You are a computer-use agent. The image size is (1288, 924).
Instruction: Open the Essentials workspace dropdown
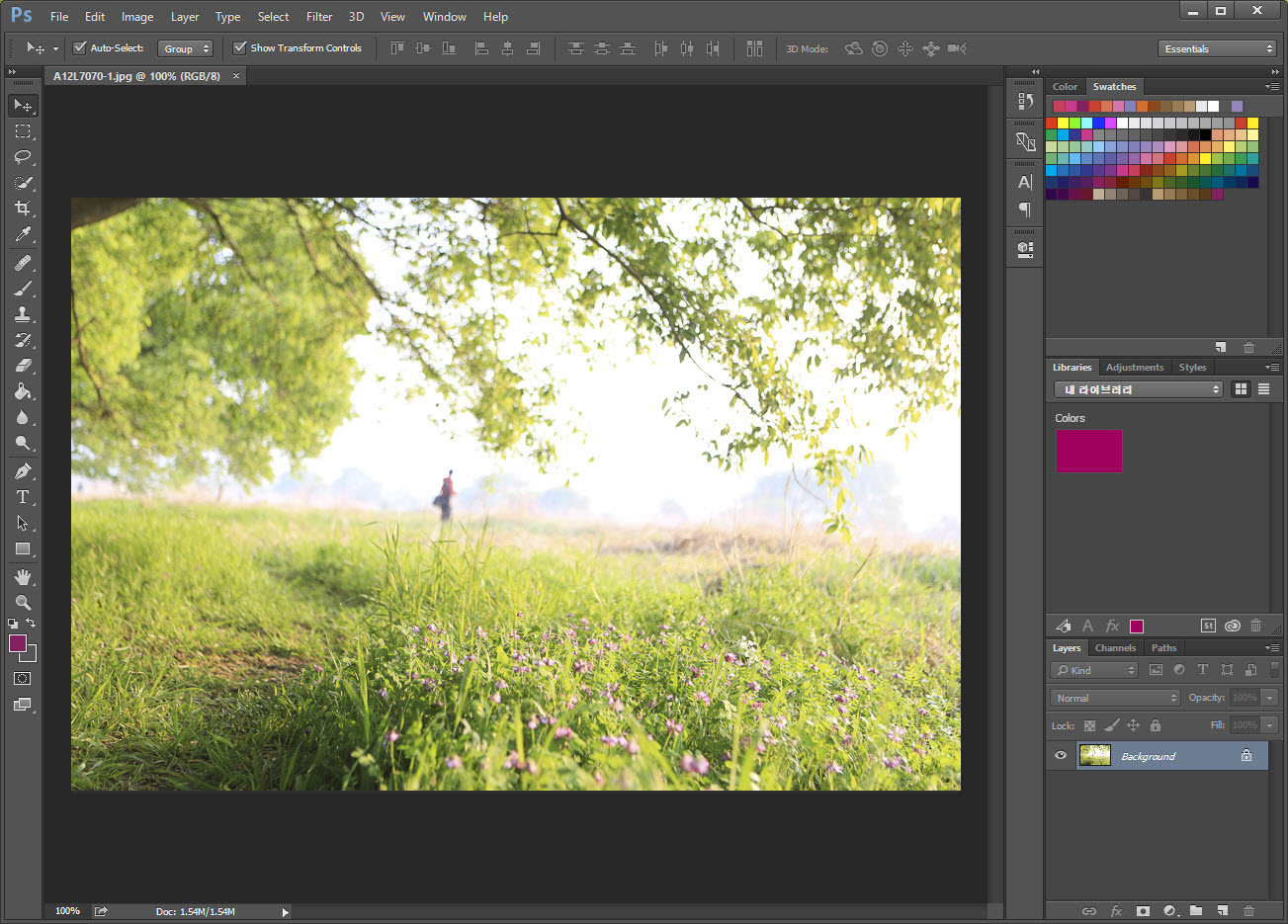pyautogui.click(x=1218, y=48)
